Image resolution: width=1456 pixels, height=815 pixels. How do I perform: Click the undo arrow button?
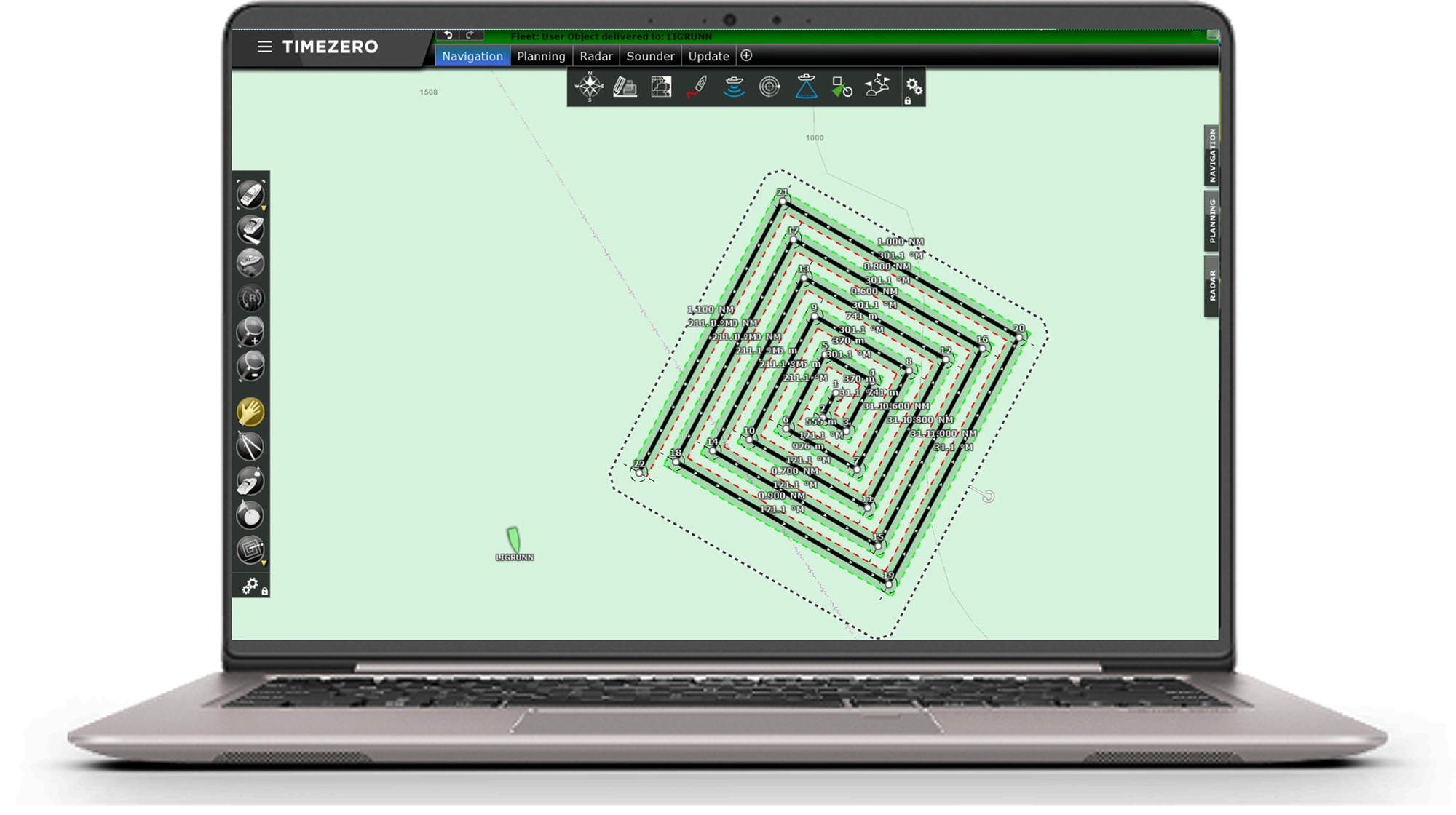(x=448, y=35)
